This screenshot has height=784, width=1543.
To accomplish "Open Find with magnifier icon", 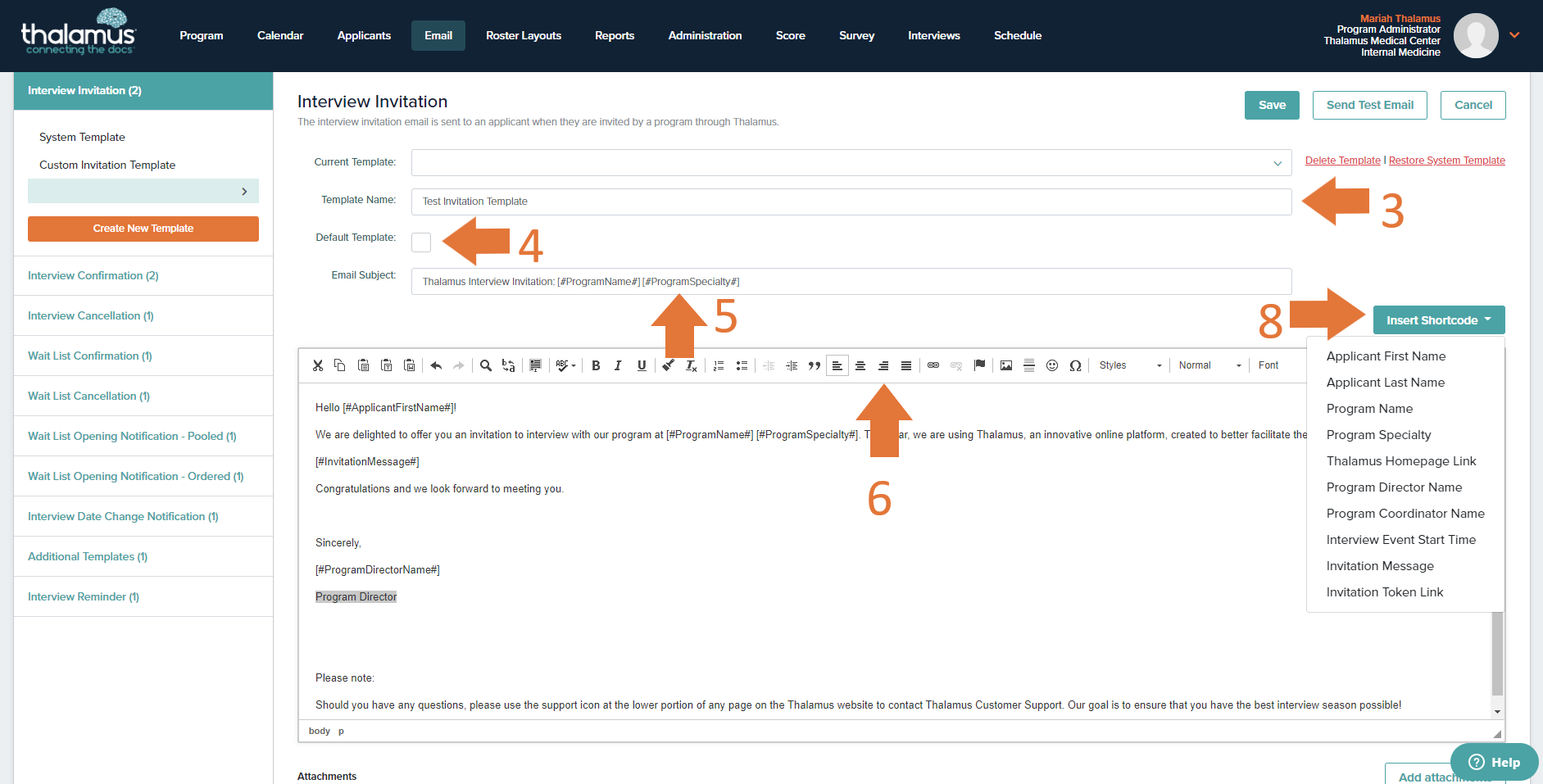I will click(486, 365).
